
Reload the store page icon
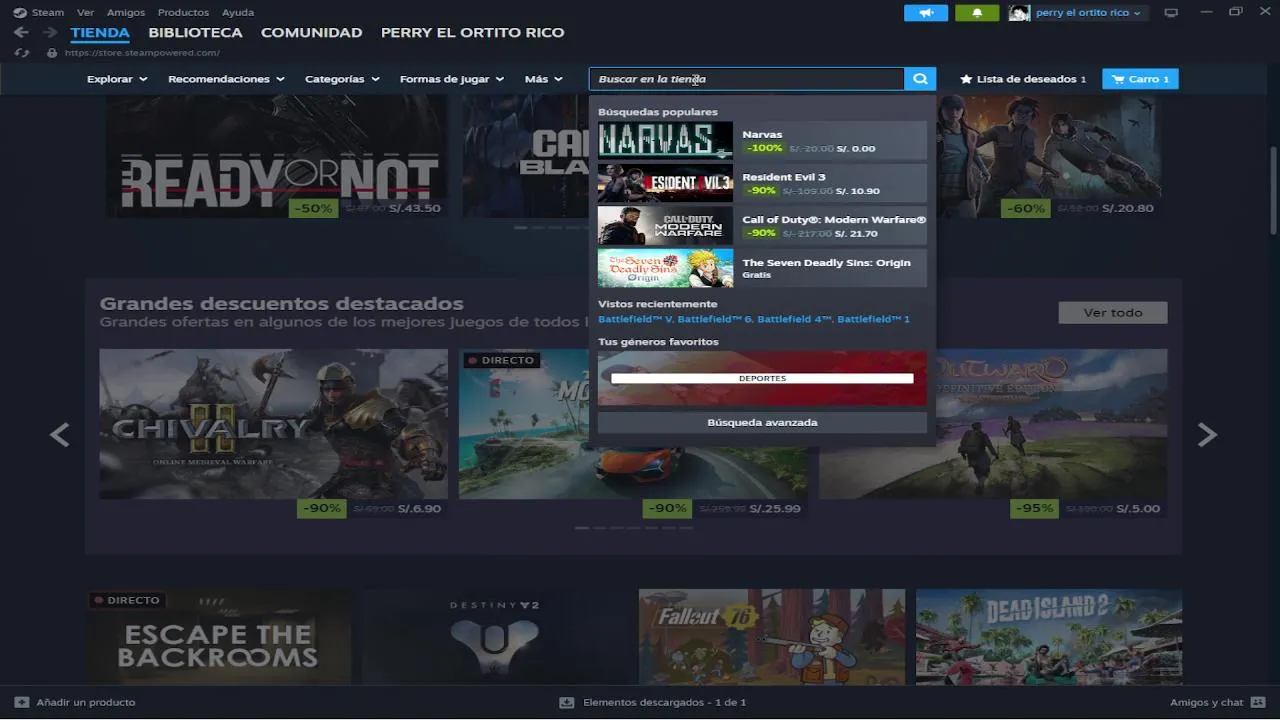[x=22, y=53]
